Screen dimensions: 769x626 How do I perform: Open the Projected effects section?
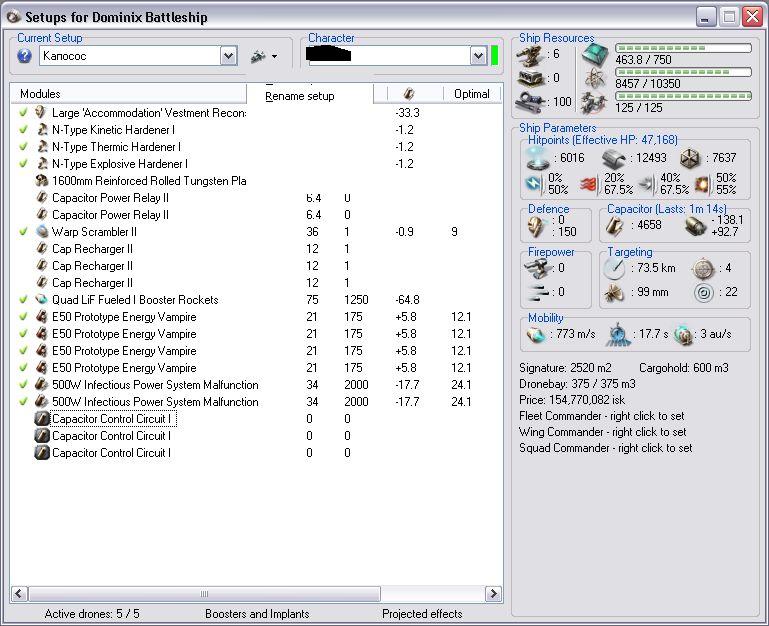(x=422, y=614)
